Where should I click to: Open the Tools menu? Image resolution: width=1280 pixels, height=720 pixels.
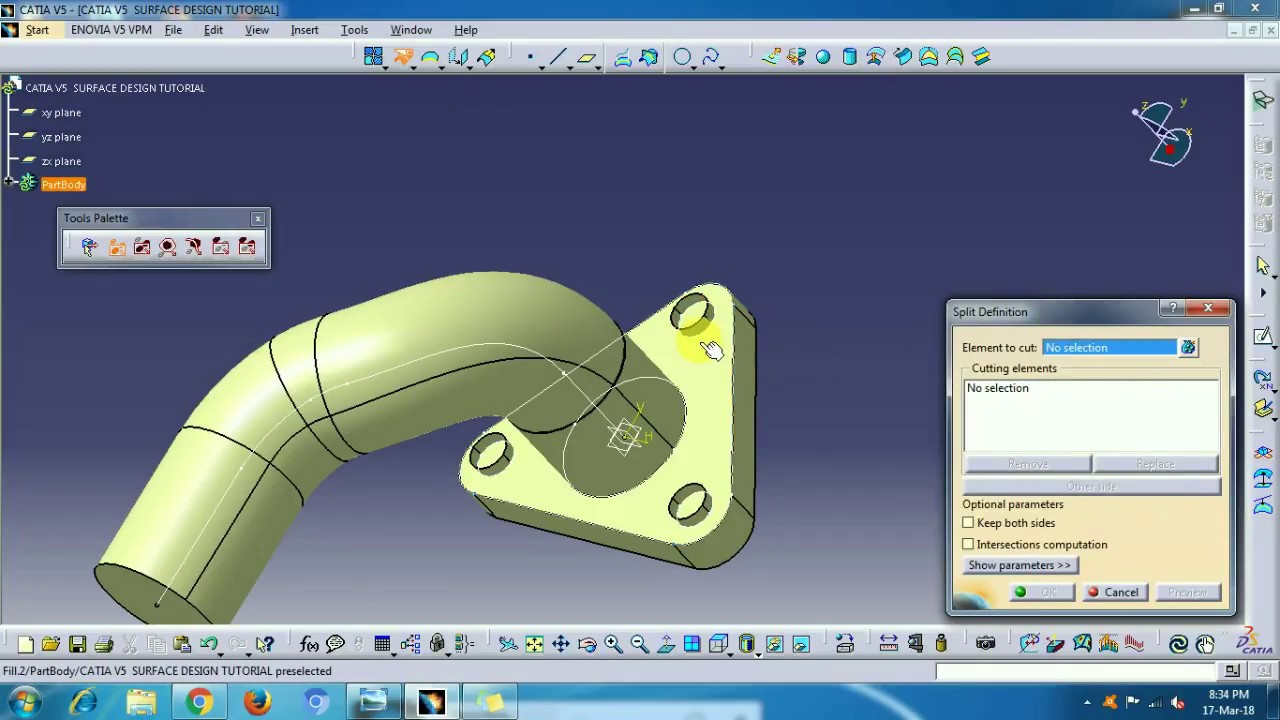coord(354,30)
